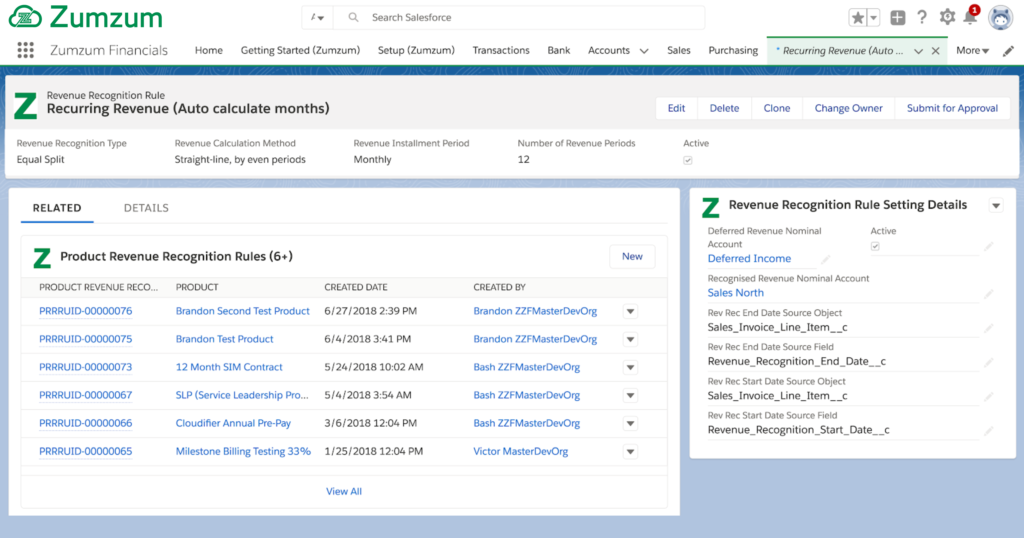Click New in Product Revenue Recognition Rules
Screen dimensions: 1024x538
(632, 257)
